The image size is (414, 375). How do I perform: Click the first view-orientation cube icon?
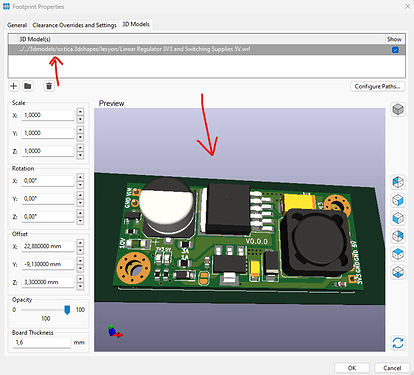398,182
